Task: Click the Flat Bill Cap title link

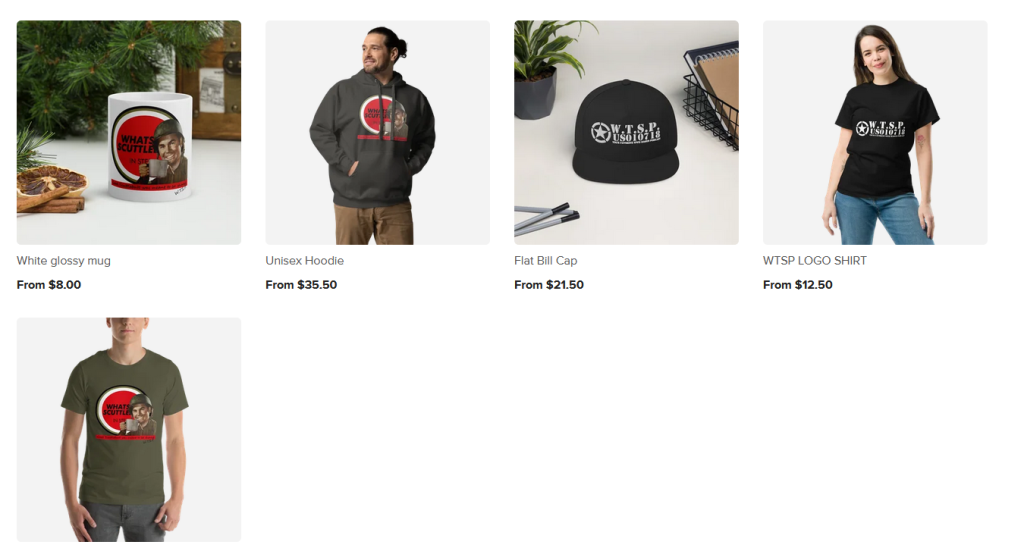Action: coord(545,261)
